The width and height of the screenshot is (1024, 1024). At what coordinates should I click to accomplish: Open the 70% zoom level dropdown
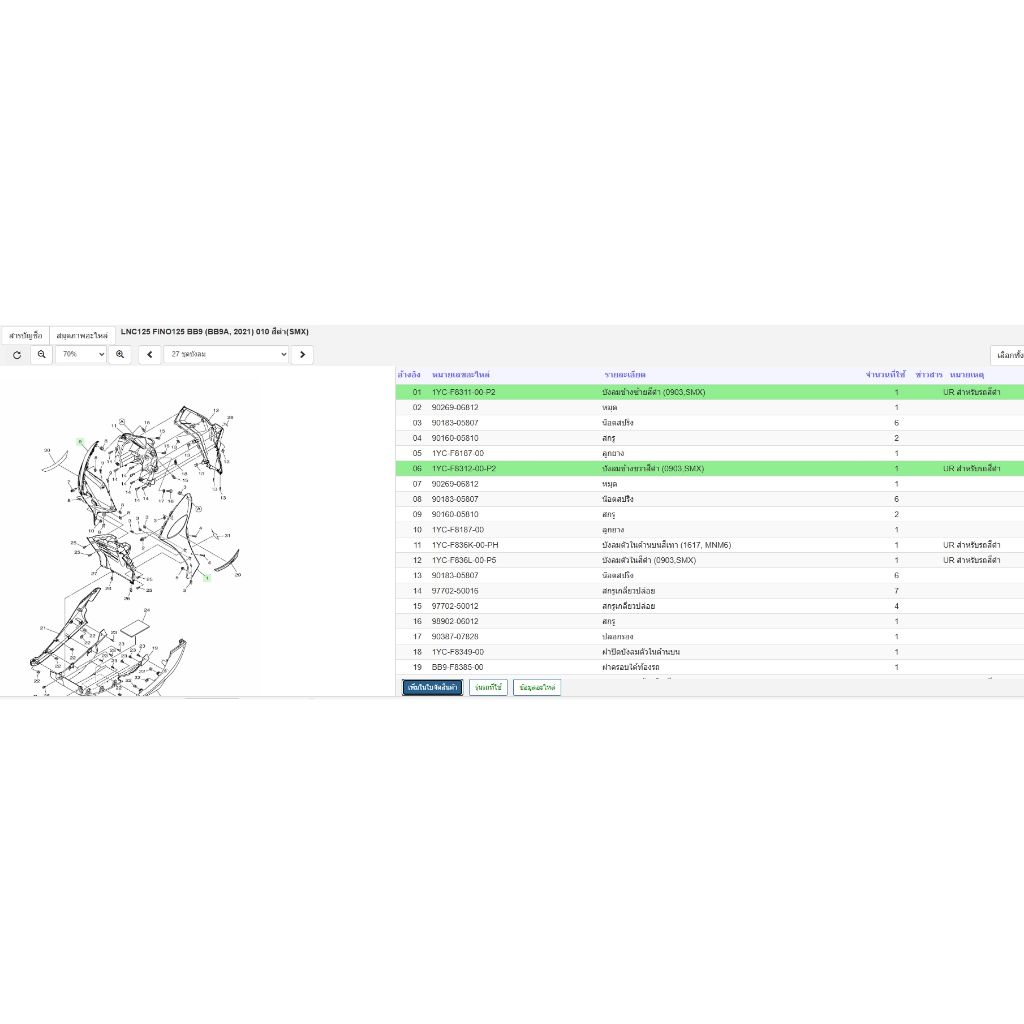[81, 355]
